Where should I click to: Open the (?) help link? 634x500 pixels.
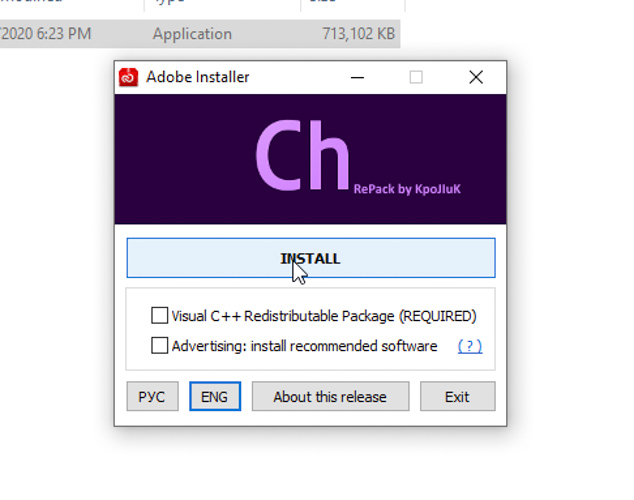[469, 346]
